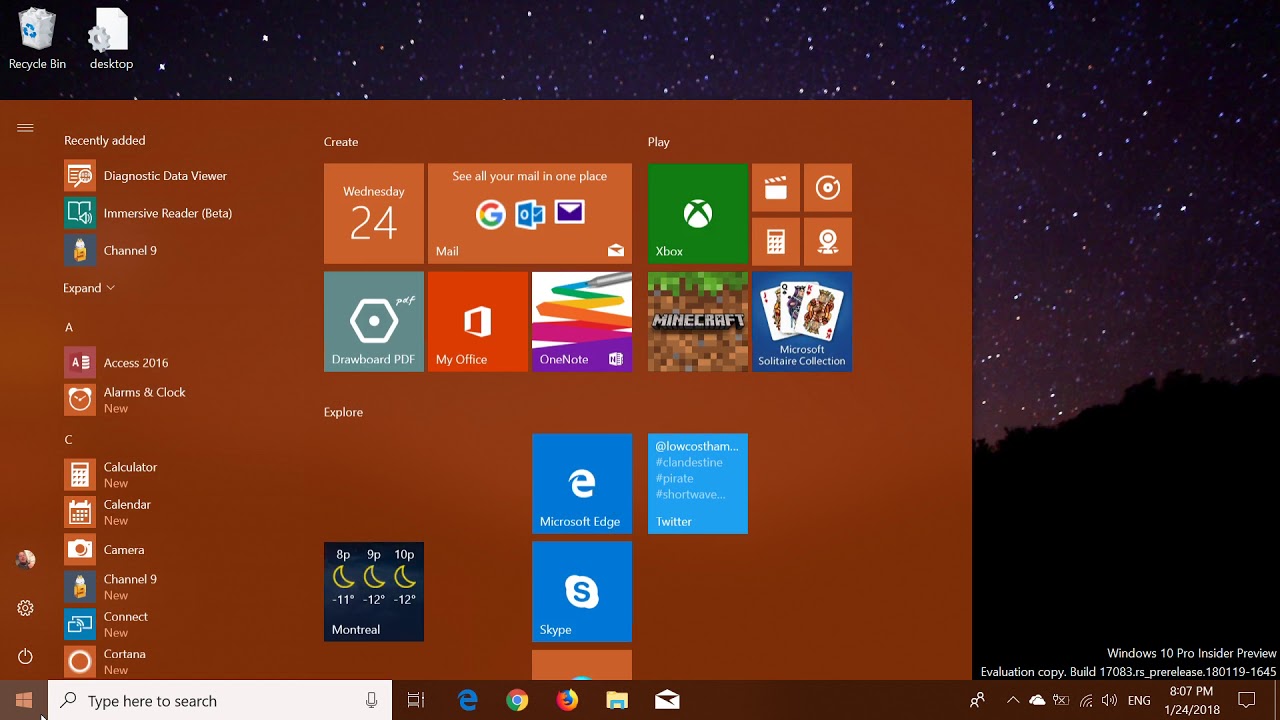Open the Groove Music small tile
Image resolution: width=1280 pixels, height=720 pixels.
[x=828, y=188]
